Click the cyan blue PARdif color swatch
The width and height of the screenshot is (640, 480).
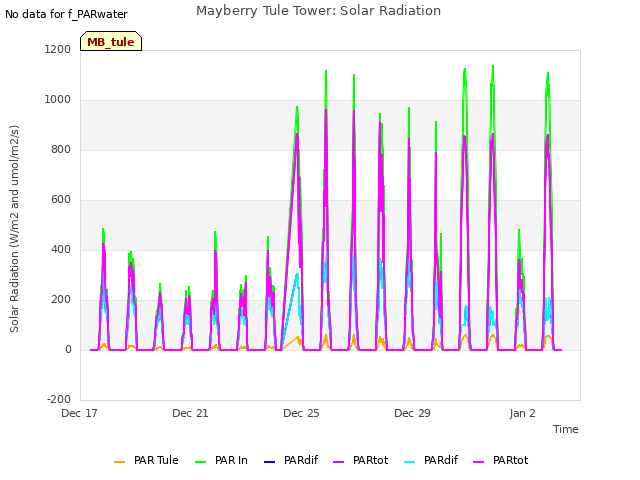410,462
